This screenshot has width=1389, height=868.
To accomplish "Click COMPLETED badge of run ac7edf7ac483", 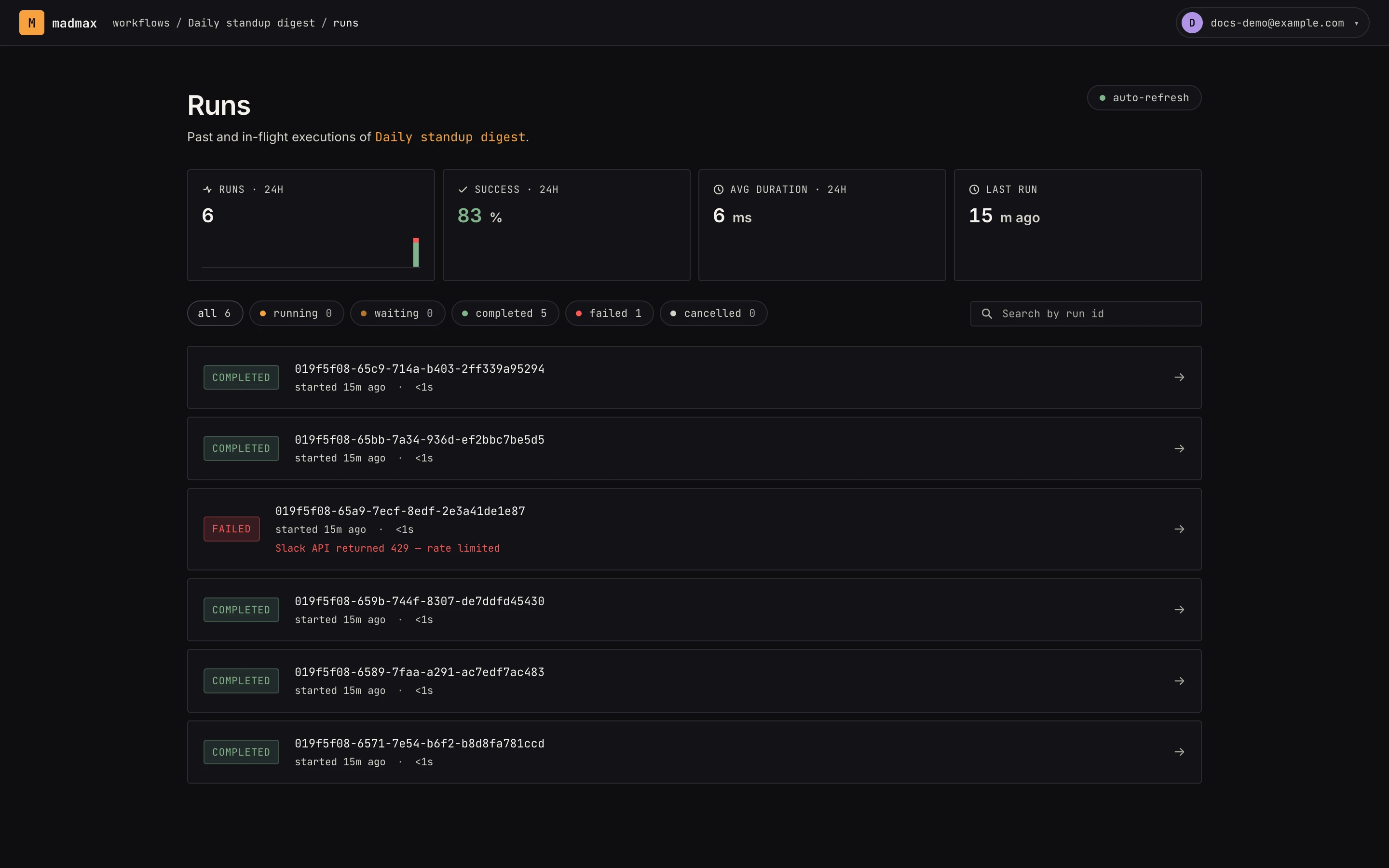I will point(241,681).
